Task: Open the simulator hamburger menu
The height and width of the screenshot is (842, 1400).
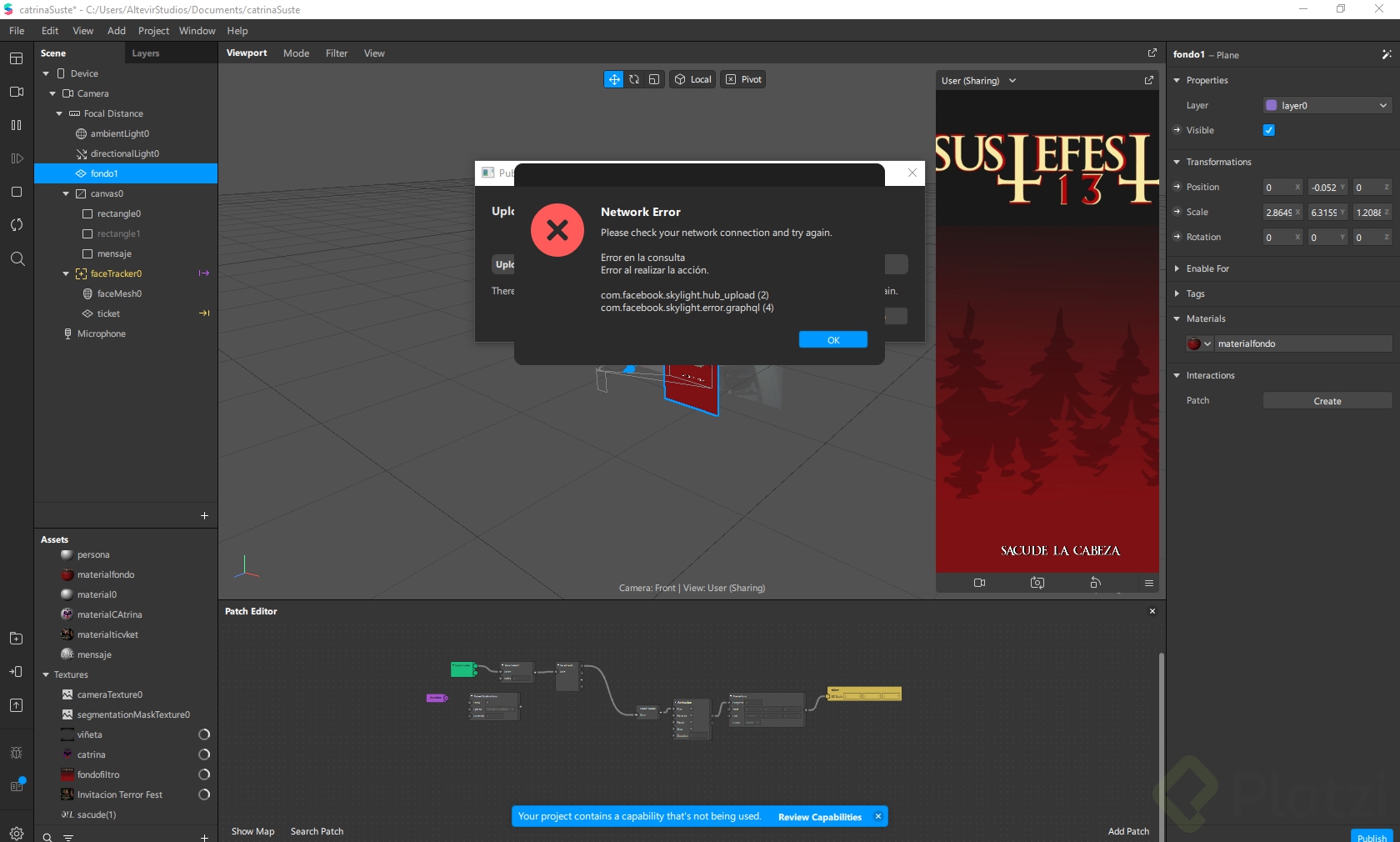Action: coord(1149,583)
